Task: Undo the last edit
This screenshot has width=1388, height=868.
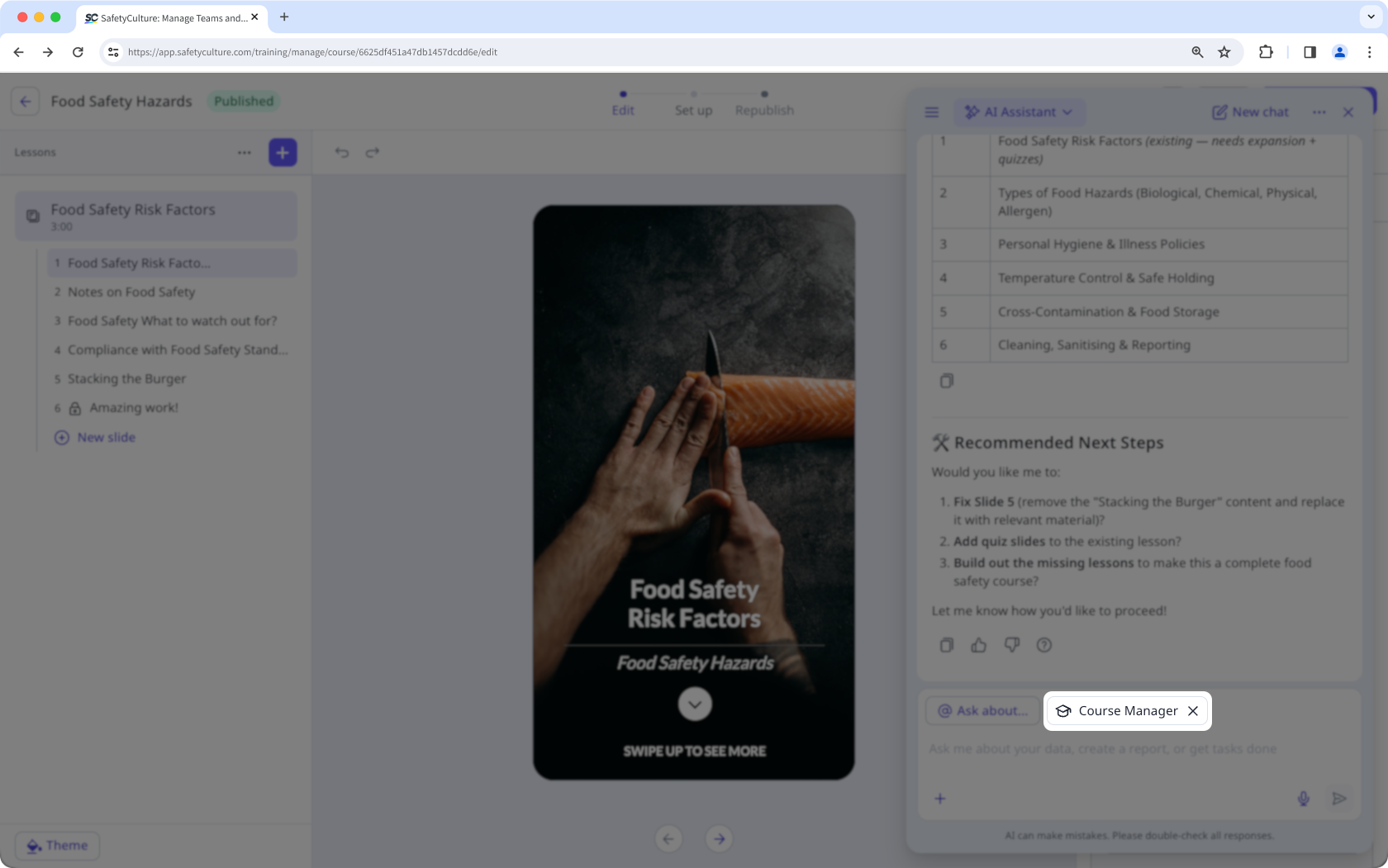Action: coord(342,153)
